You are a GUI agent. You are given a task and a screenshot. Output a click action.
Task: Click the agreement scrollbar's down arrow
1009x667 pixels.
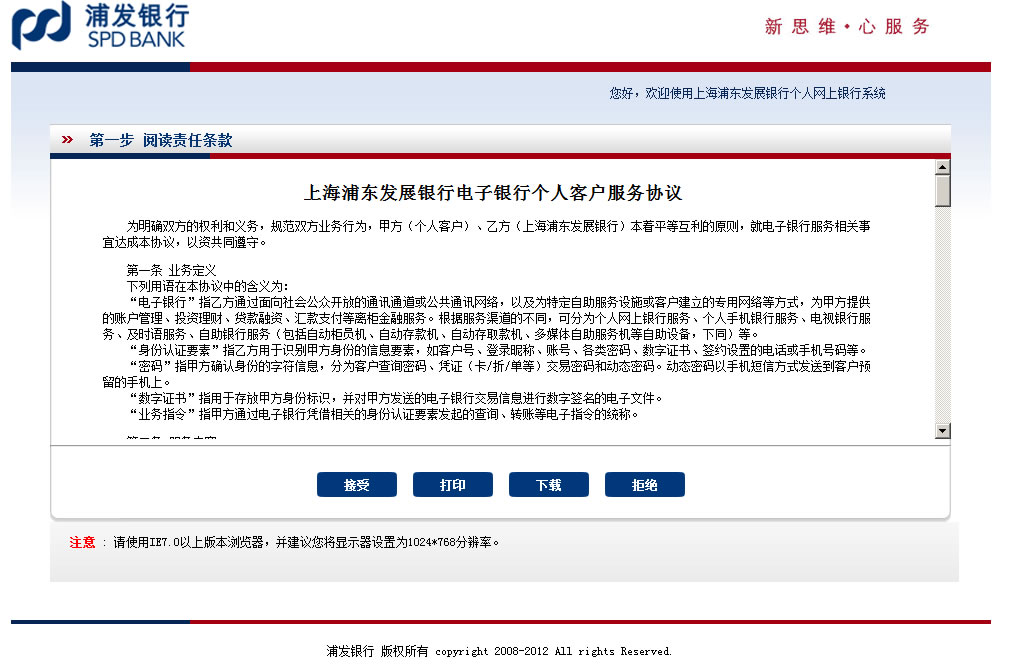pyautogui.click(x=942, y=430)
